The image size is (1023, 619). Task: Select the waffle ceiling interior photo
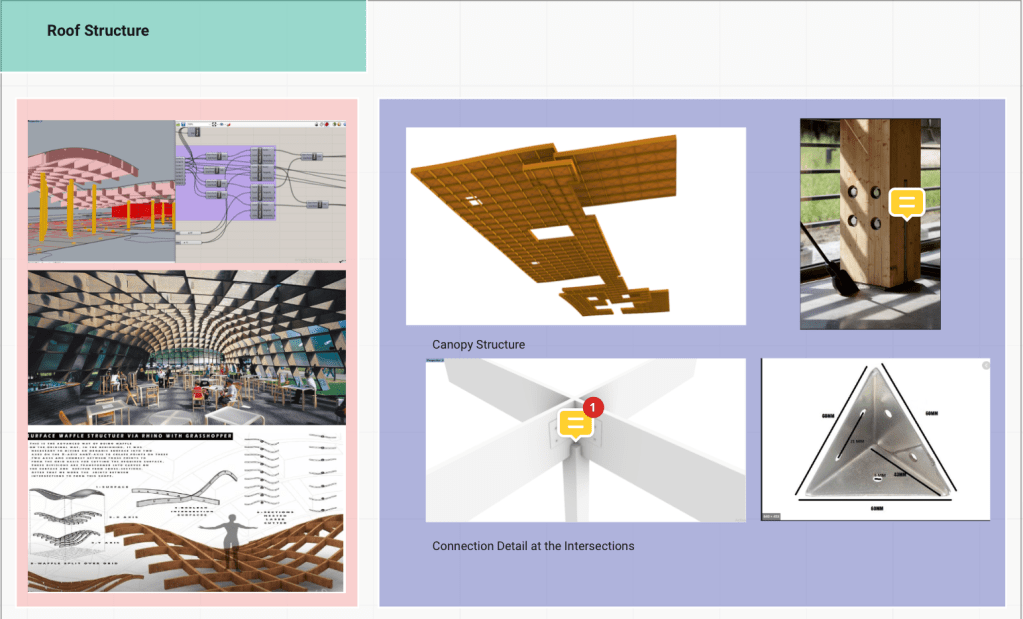coord(186,347)
